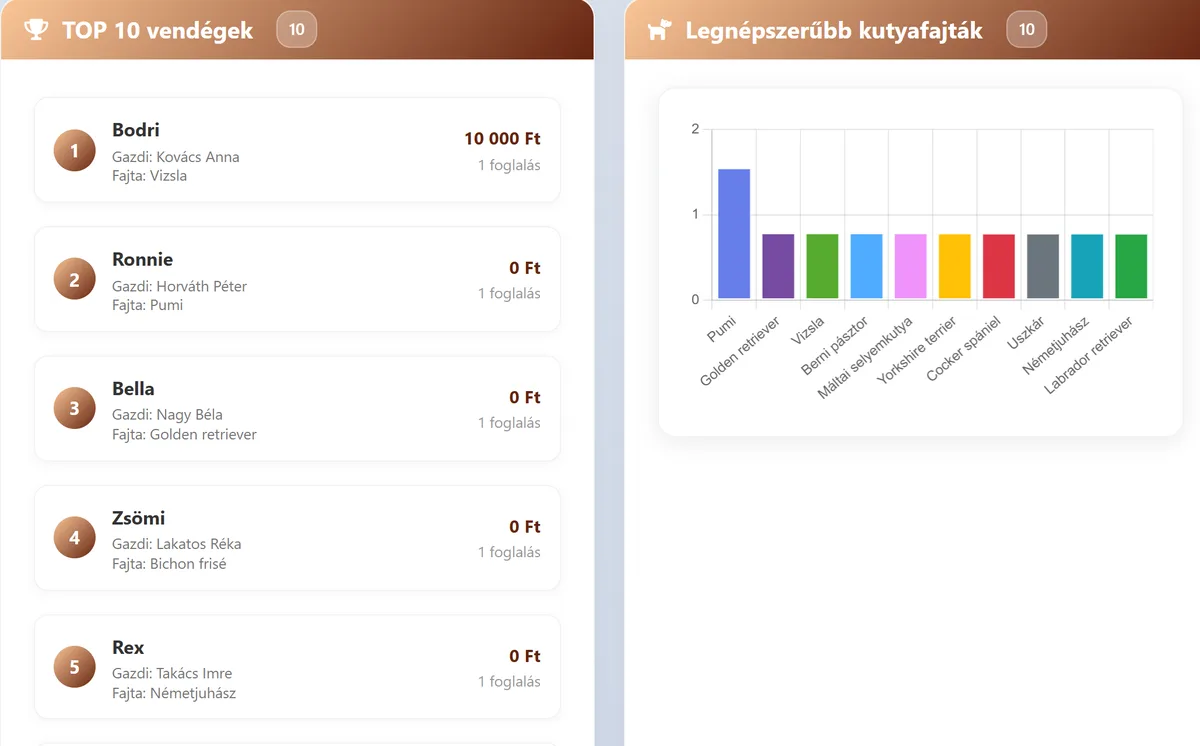Select rank 5 circle on Rex card
1200x746 pixels.
(74, 667)
